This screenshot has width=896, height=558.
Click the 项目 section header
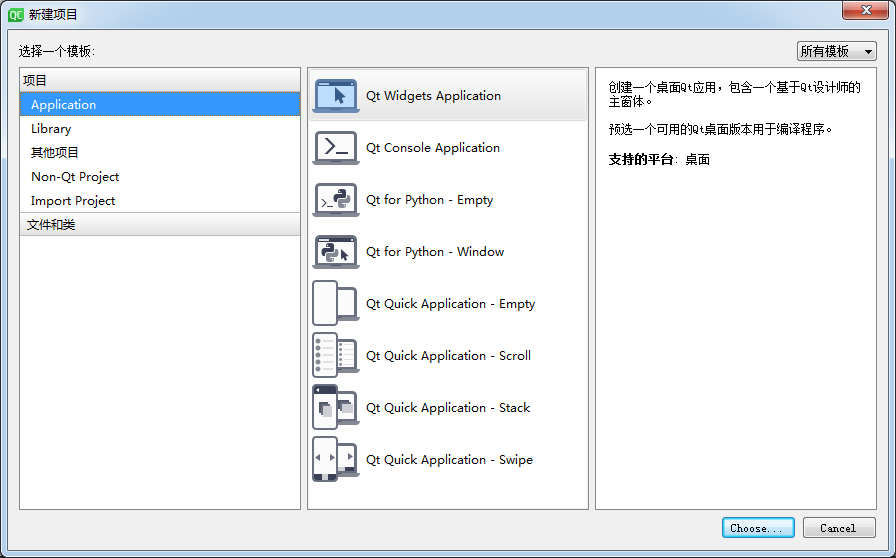point(160,81)
